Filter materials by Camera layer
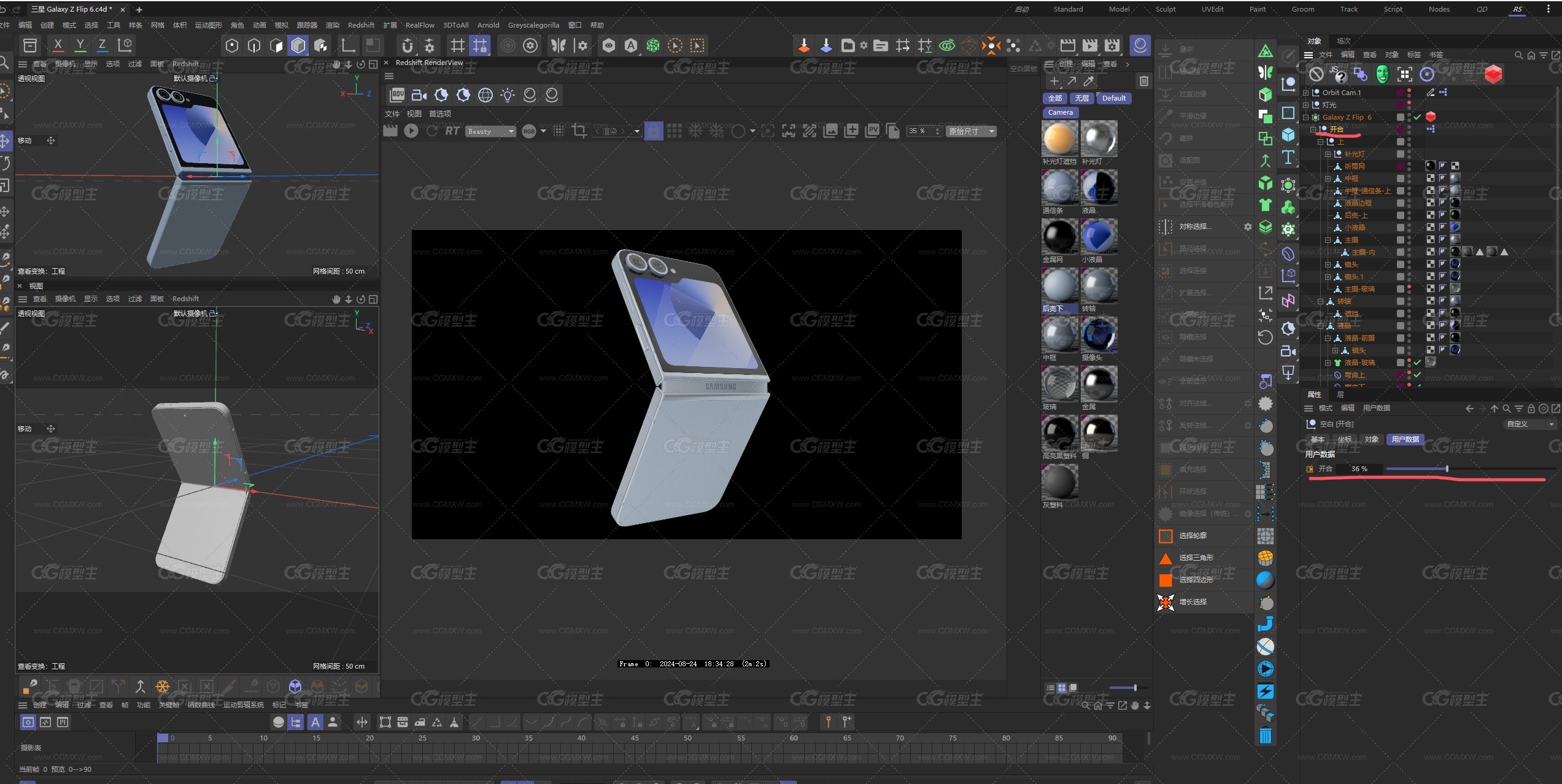 [x=1061, y=112]
